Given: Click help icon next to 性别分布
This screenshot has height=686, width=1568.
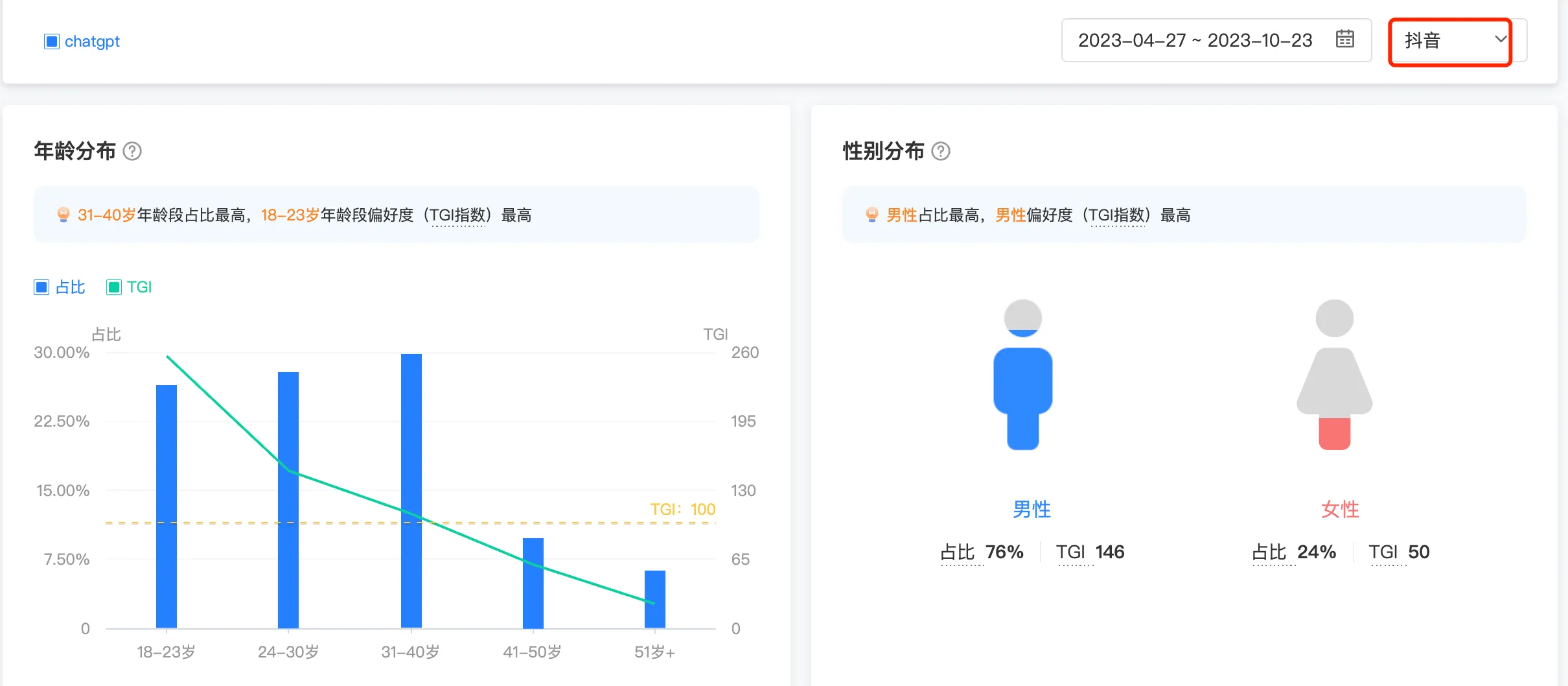Looking at the screenshot, I should 940,151.
